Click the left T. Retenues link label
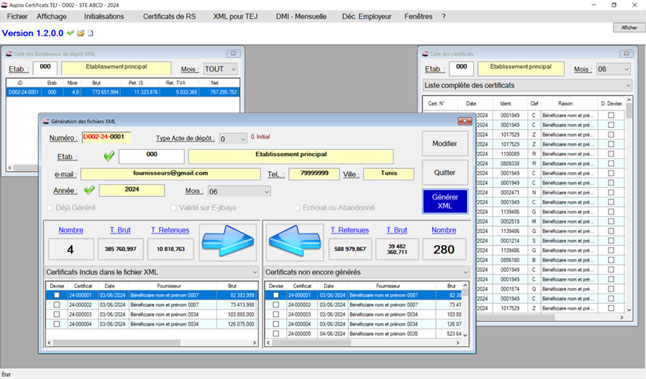The image size is (646, 379). (170, 230)
